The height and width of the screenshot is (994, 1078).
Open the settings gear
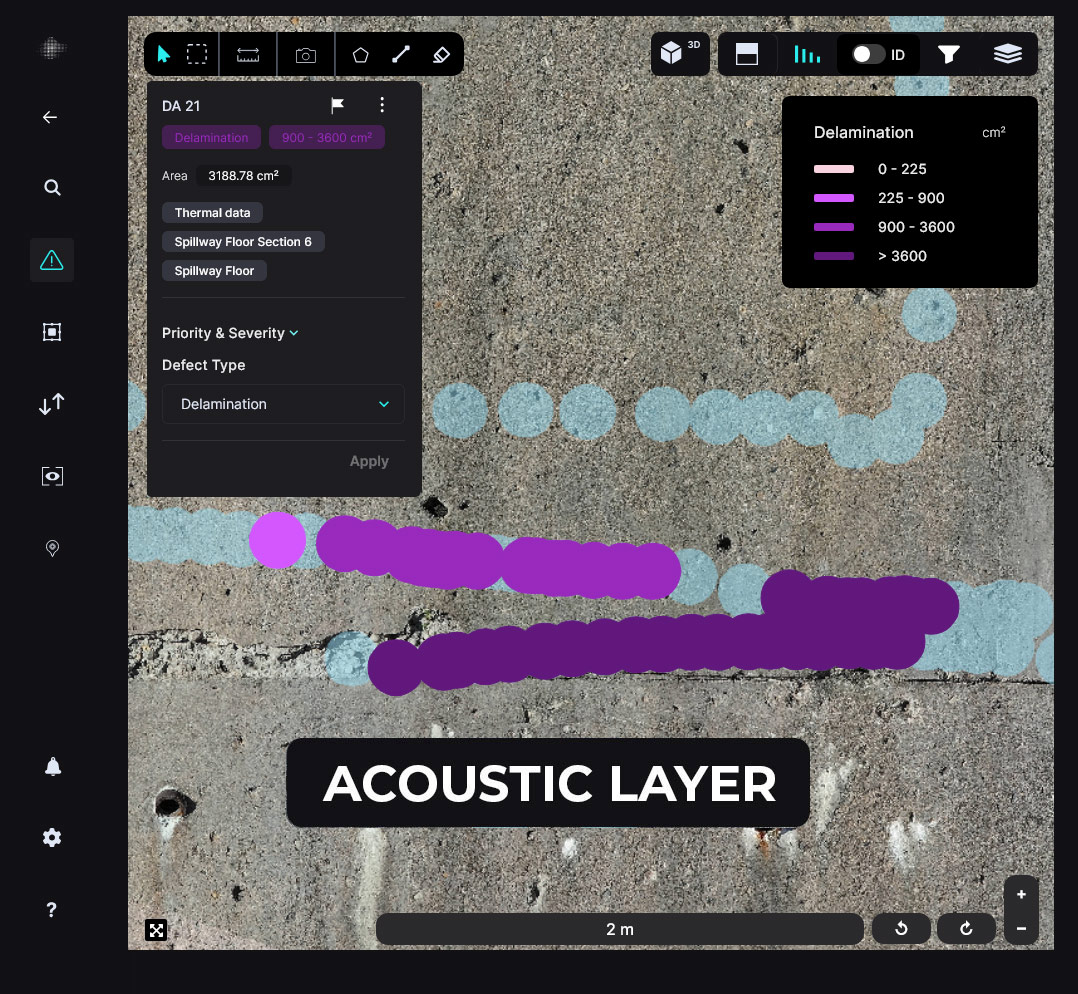pyautogui.click(x=52, y=837)
